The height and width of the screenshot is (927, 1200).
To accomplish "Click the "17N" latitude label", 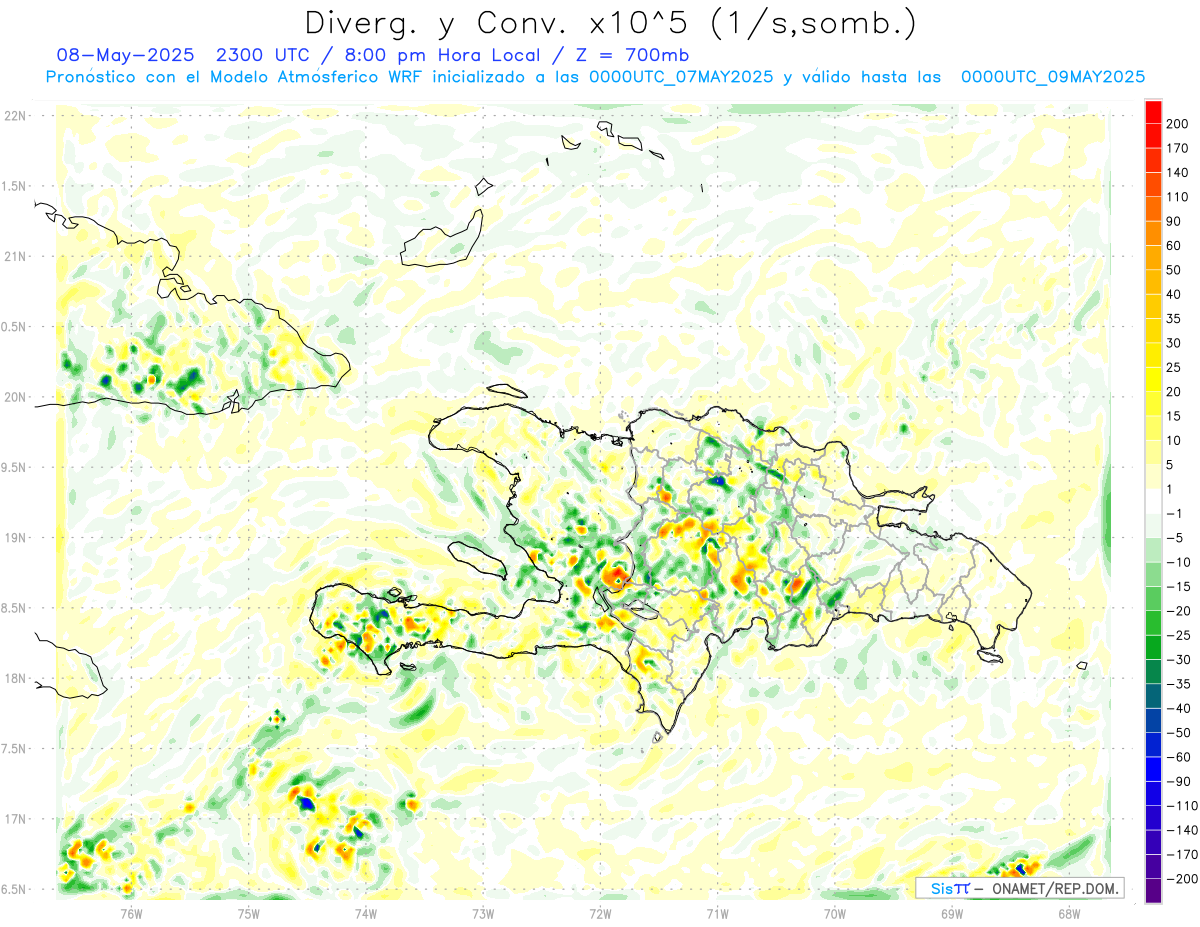I will tap(15, 819).
